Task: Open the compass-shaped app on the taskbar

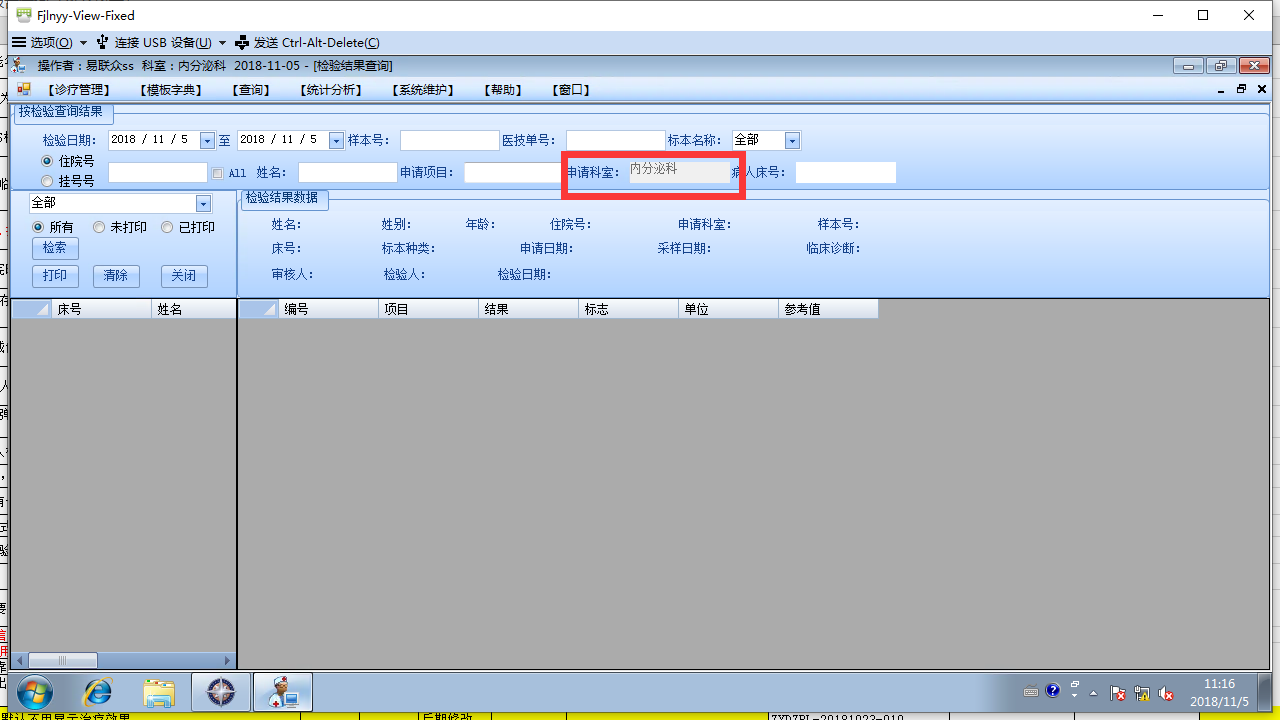Action: [x=221, y=692]
